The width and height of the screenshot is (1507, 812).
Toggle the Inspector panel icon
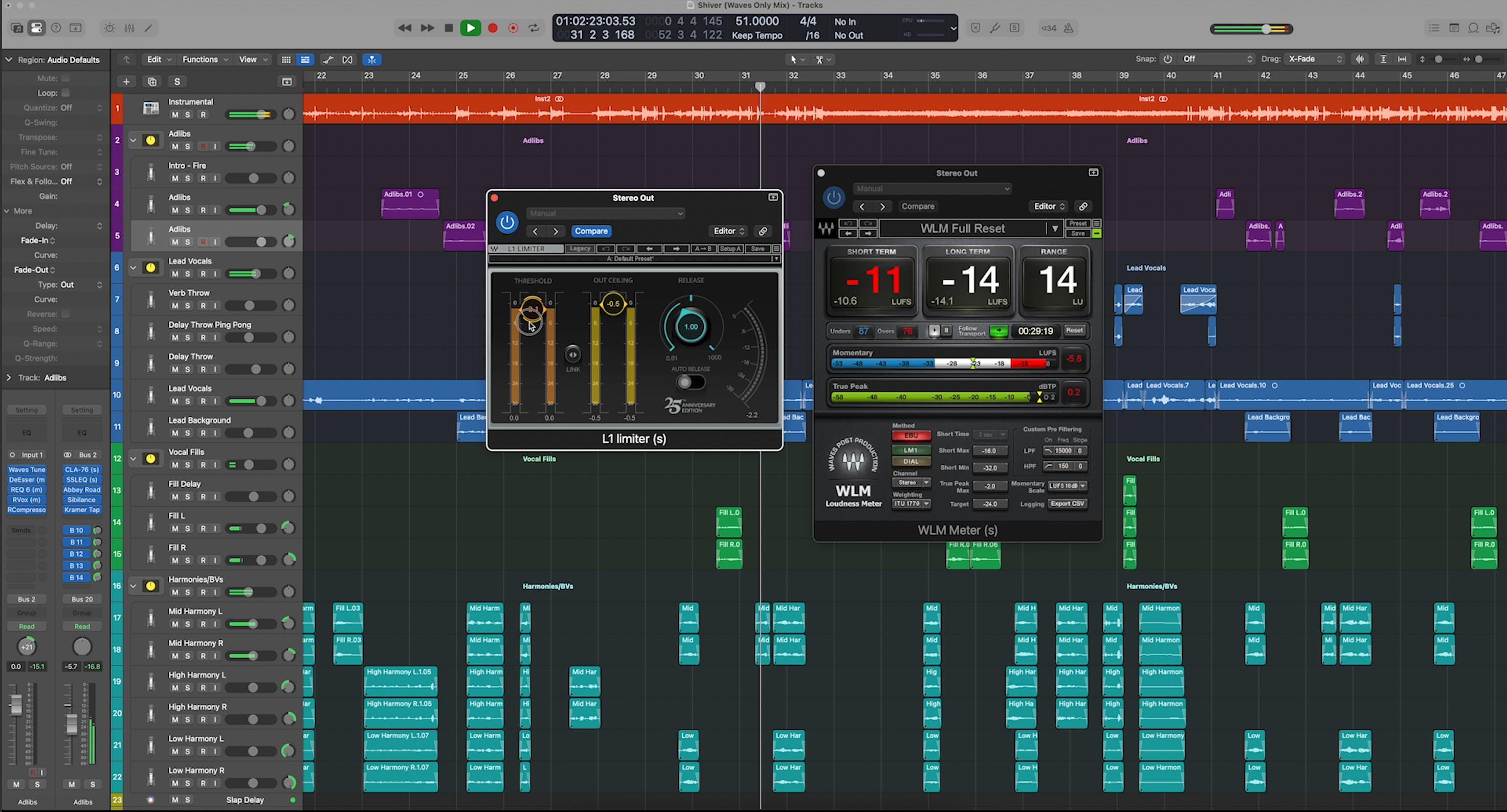pyautogui.click(x=36, y=28)
